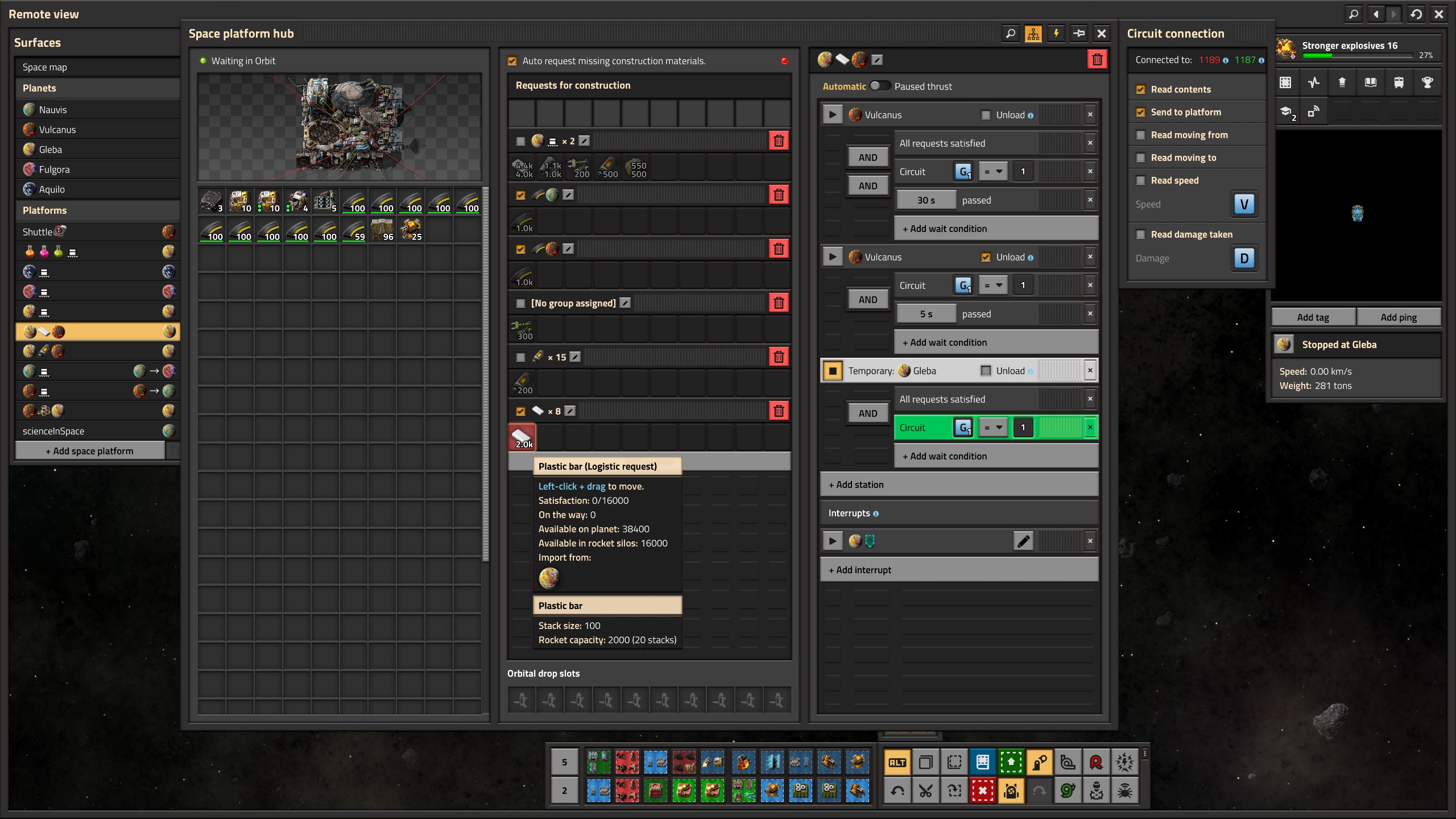Select the G signal in Gleba circuit condition
Viewport: 1456px width, 819px height.
[x=963, y=427]
